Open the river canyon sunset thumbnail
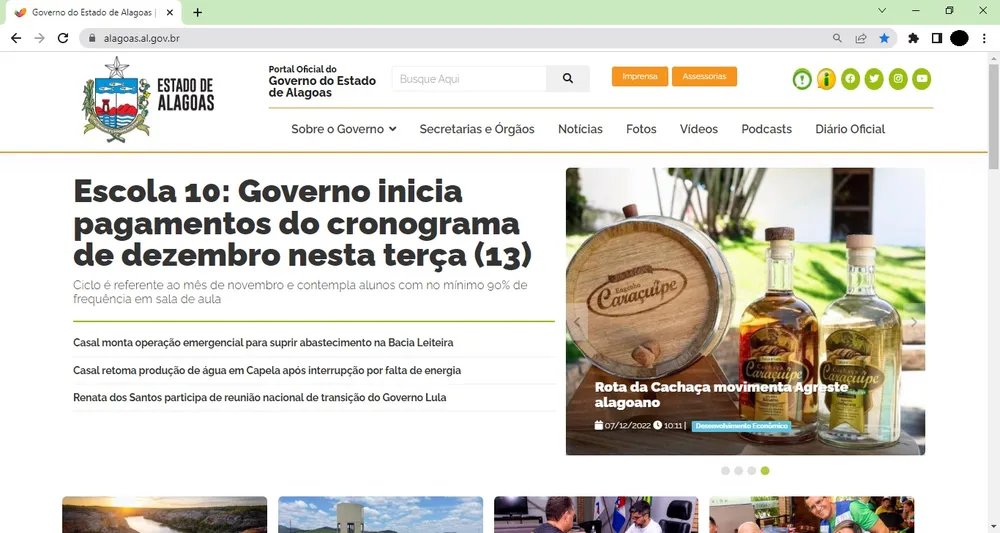Image resolution: width=1000 pixels, height=533 pixels. [165, 515]
